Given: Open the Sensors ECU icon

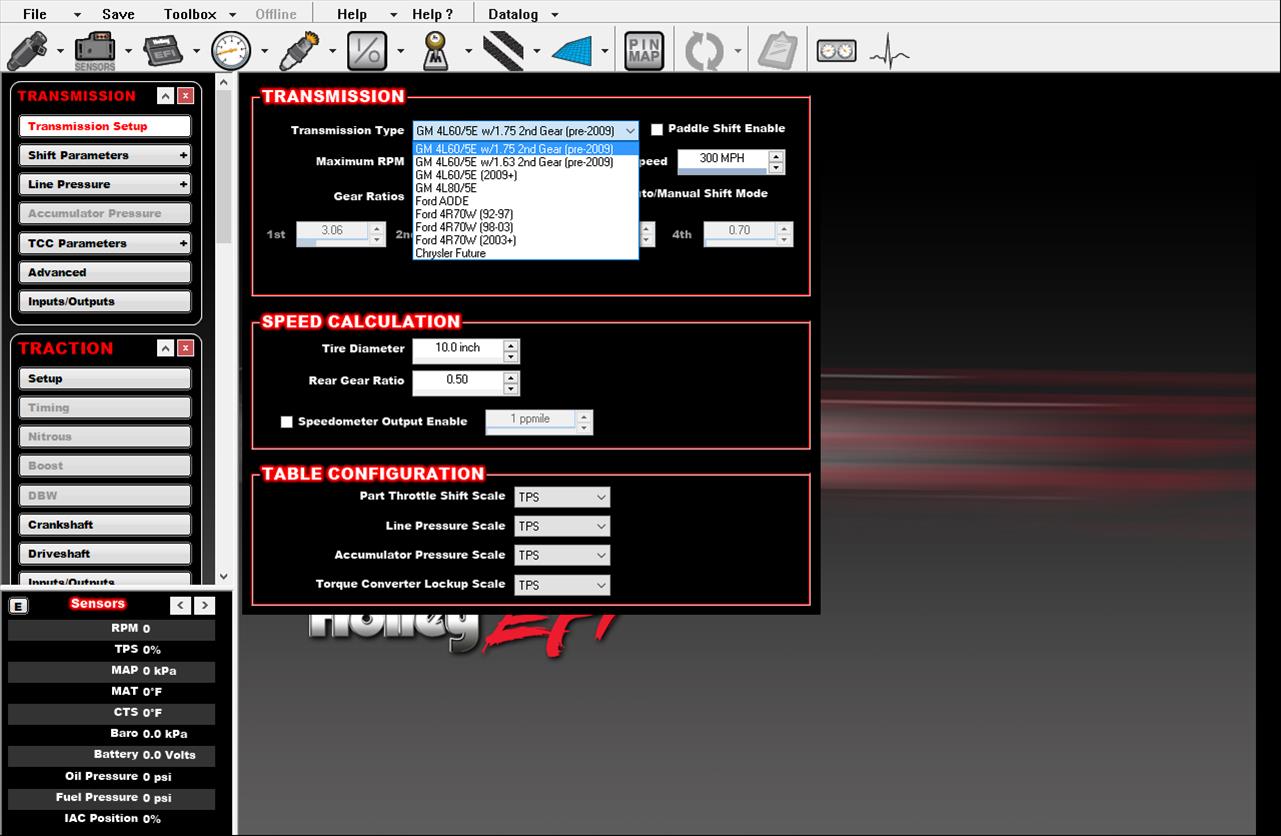Looking at the screenshot, I should coord(96,51).
